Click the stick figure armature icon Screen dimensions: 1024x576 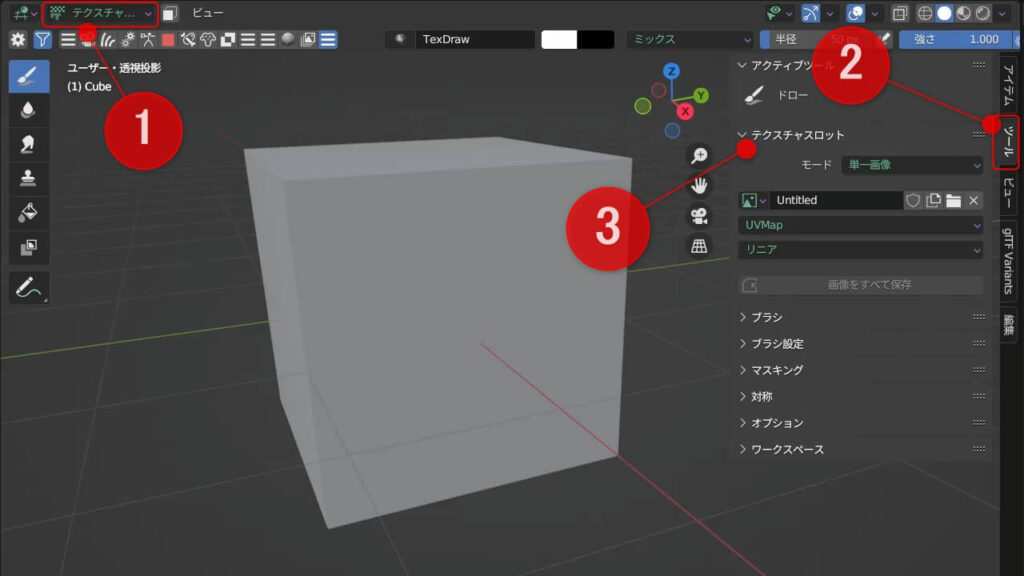click(148, 40)
